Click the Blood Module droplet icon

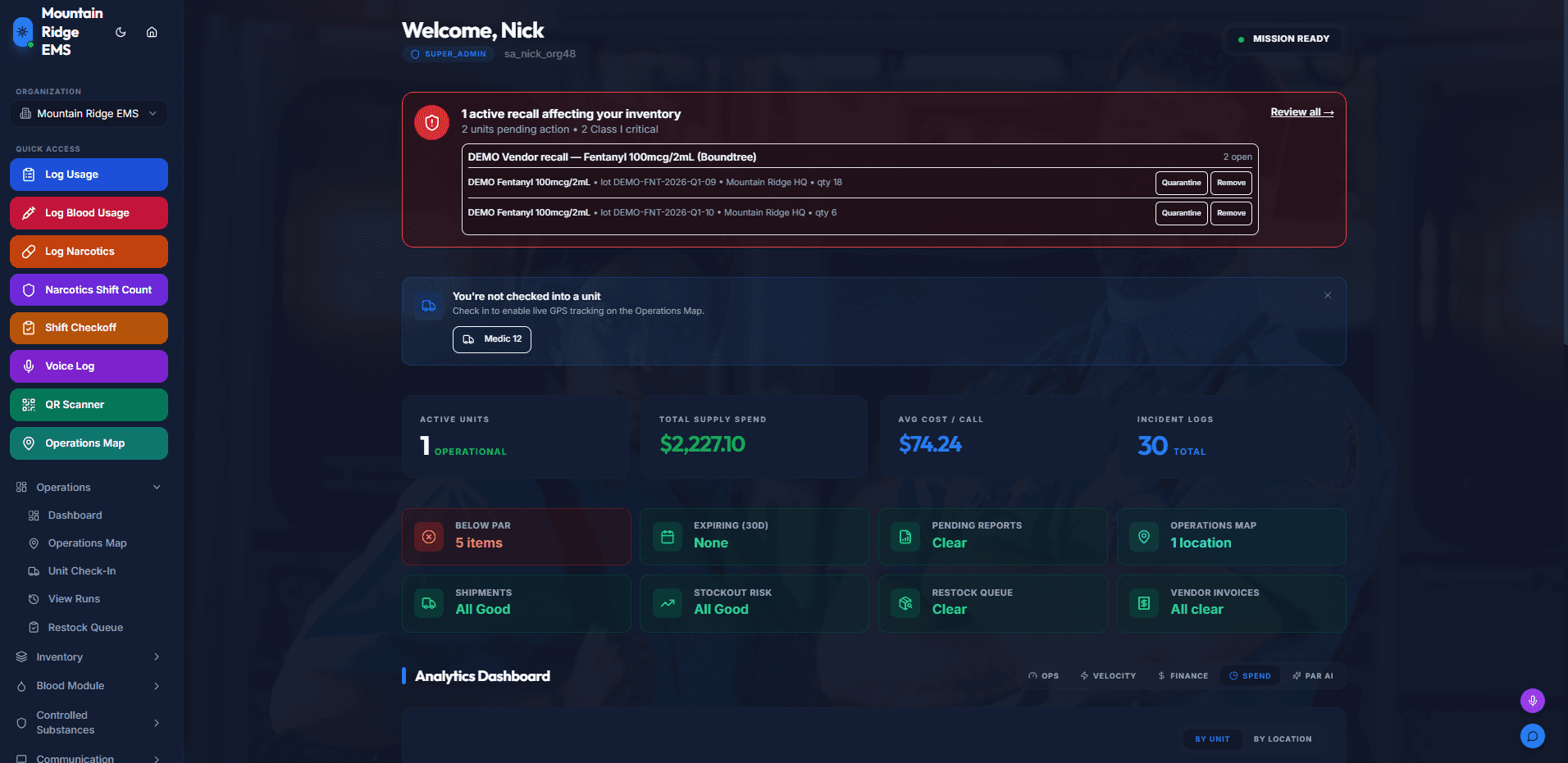click(x=22, y=686)
